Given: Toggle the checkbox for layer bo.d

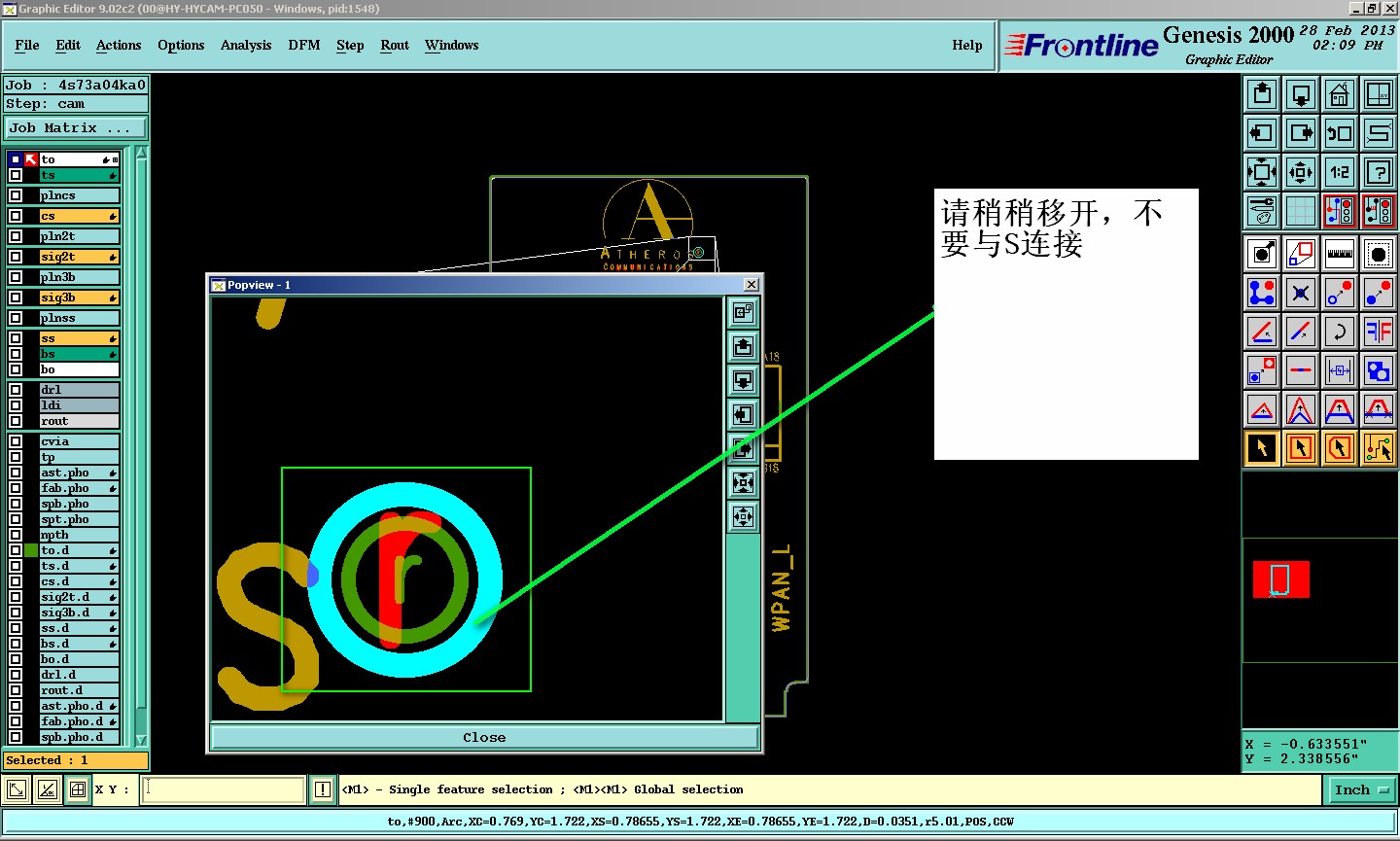Looking at the screenshot, I should pyautogui.click(x=16, y=659).
